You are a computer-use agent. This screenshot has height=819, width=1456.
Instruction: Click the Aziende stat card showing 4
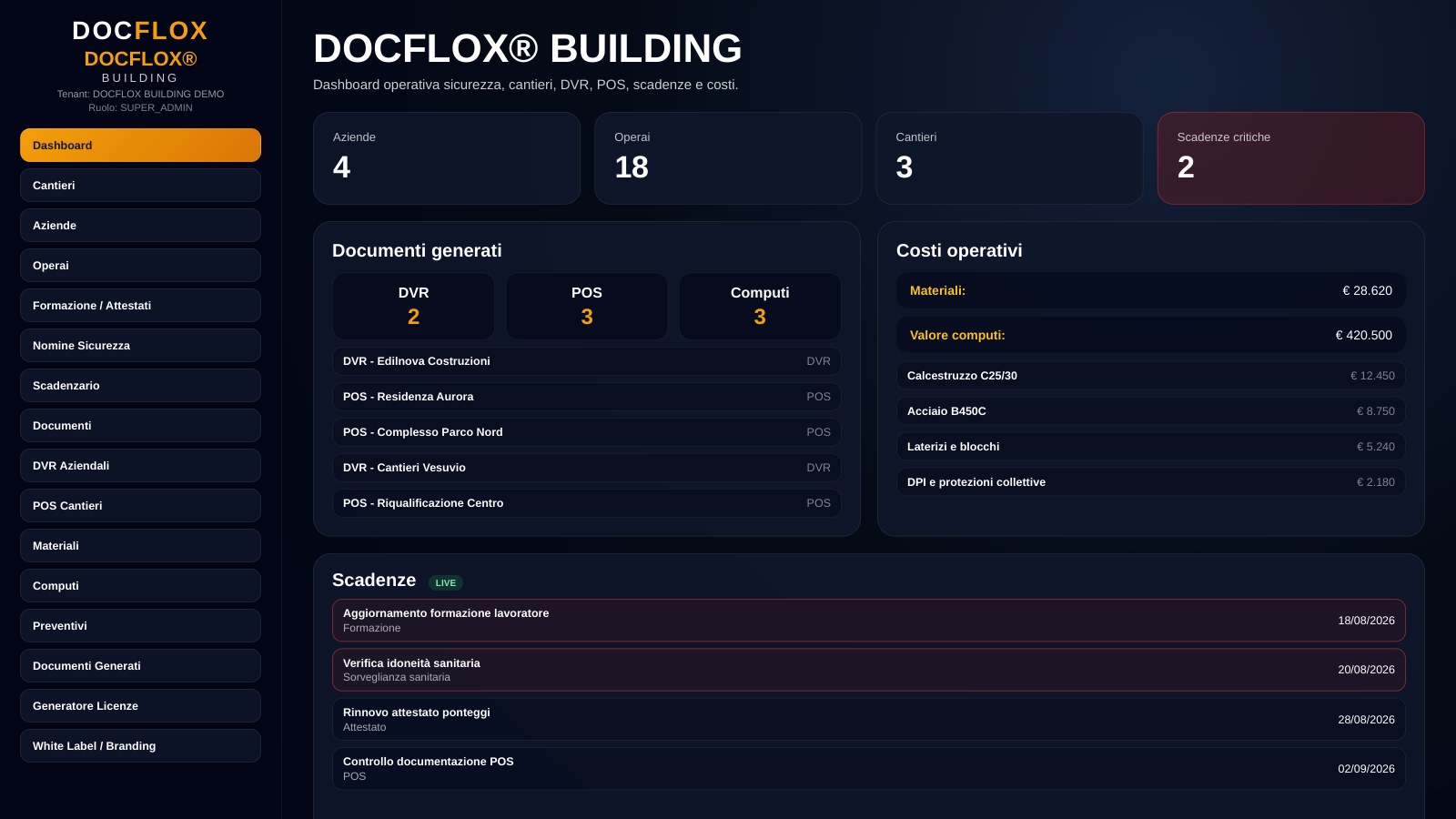tap(447, 158)
